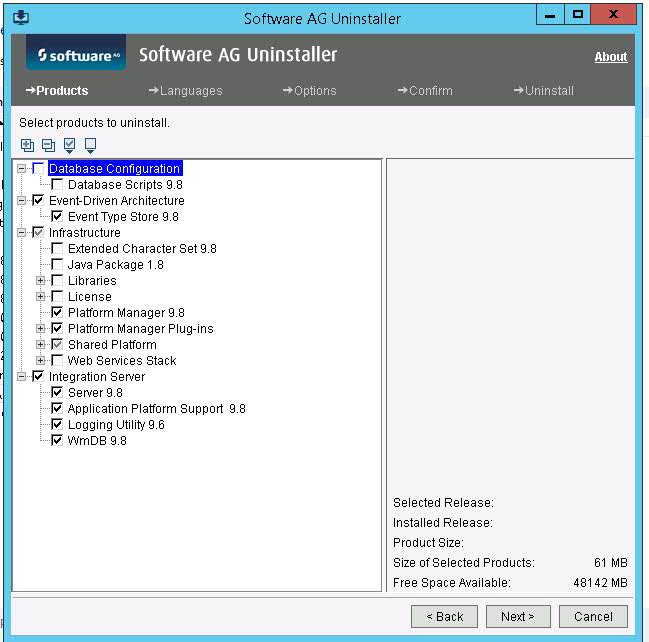Image resolution: width=649 pixels, height=642 pixels.
Task: Uncheck the Logging Utility 9.6 checkbox
Action: click(57, 425)
